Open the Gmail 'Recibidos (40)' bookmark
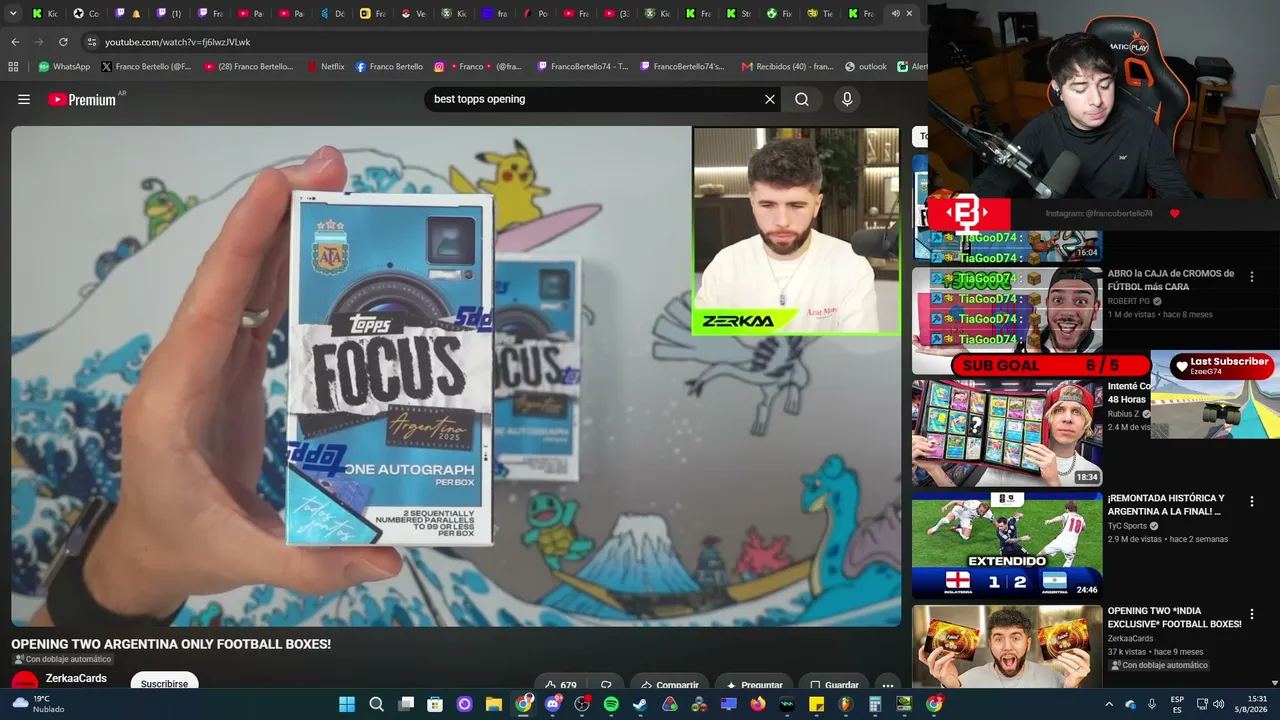This screenshot has height=720, width=1280. point(787,67)
